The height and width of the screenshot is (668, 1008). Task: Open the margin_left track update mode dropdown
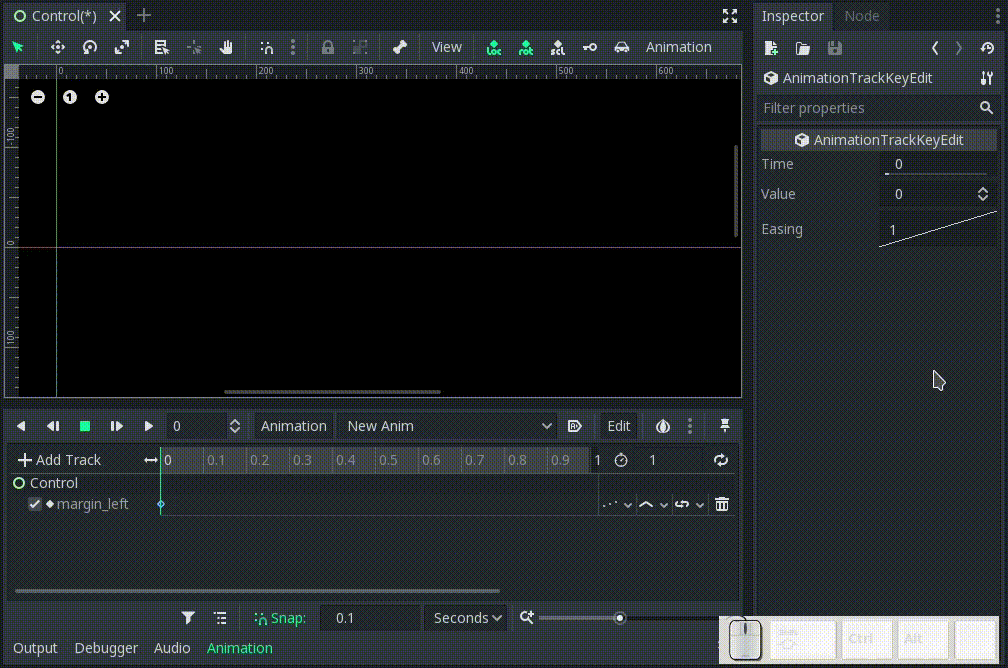(614, 504)
